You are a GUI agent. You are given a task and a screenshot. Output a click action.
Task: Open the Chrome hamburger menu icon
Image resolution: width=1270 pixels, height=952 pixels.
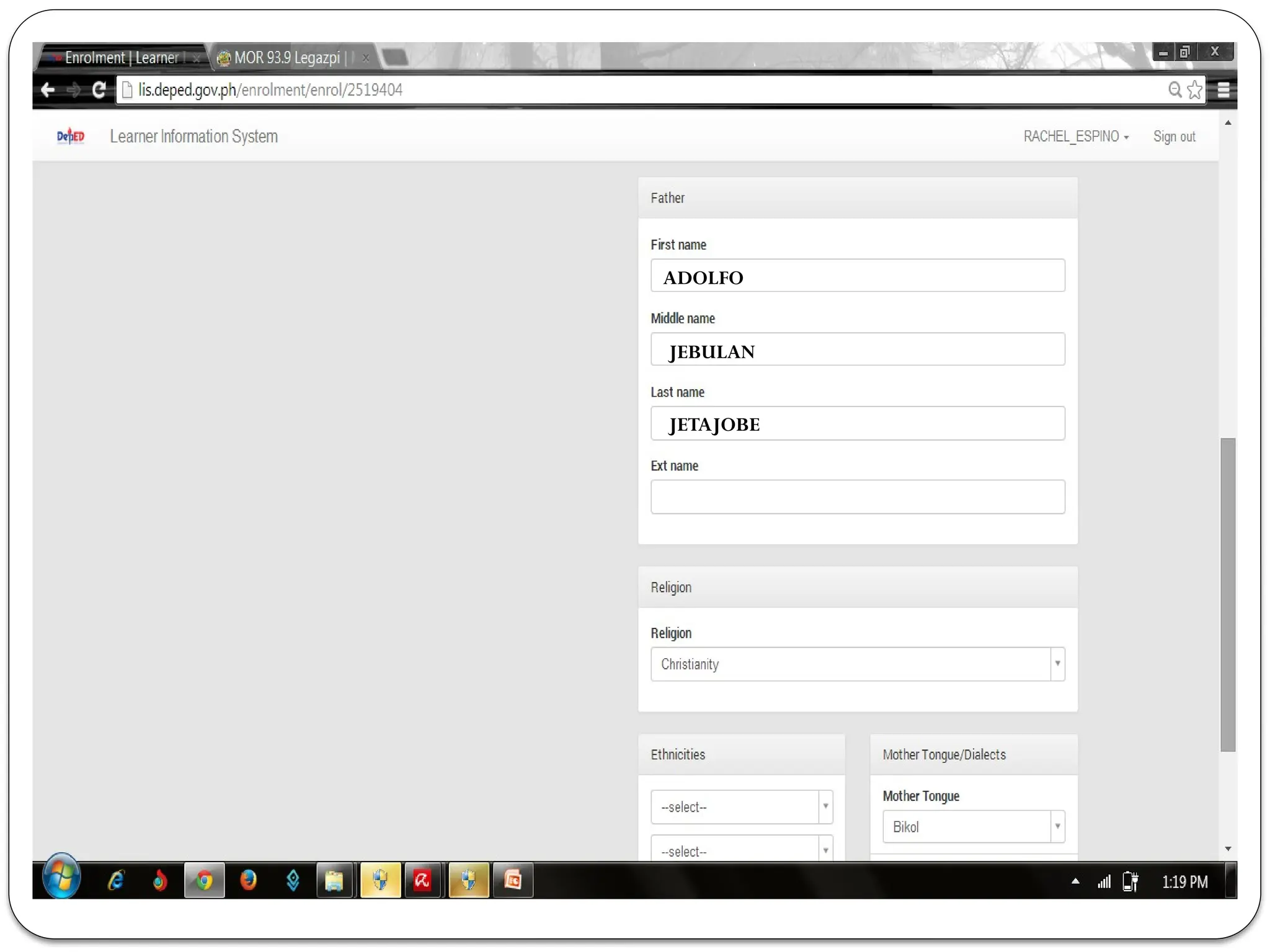click(1223, 90)
